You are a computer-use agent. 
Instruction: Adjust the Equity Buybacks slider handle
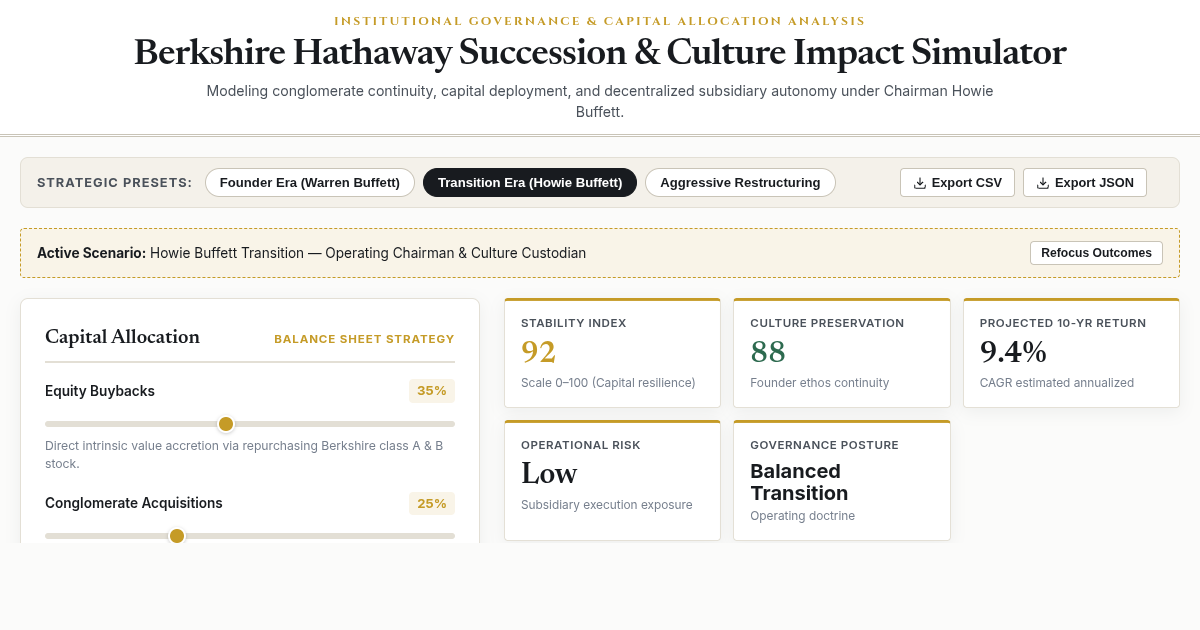[226, 424]
